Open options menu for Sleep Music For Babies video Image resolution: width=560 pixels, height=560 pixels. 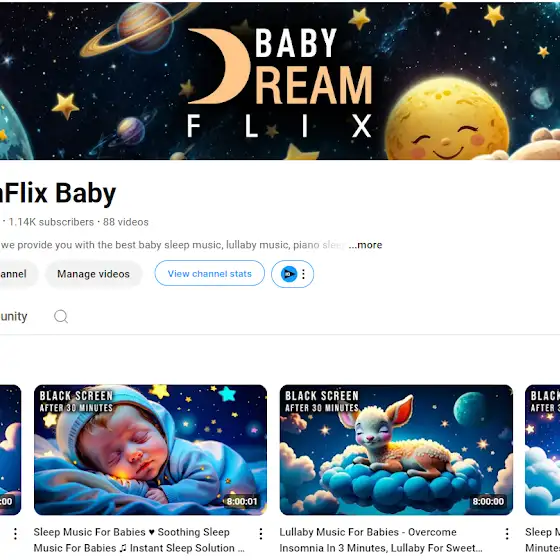[x=261, y=534]
